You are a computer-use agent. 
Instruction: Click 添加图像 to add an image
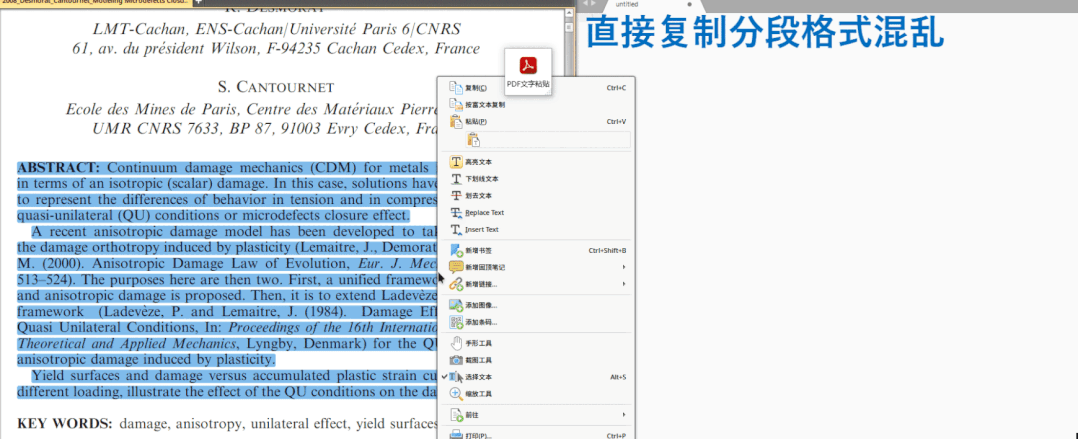pos(536,305)
